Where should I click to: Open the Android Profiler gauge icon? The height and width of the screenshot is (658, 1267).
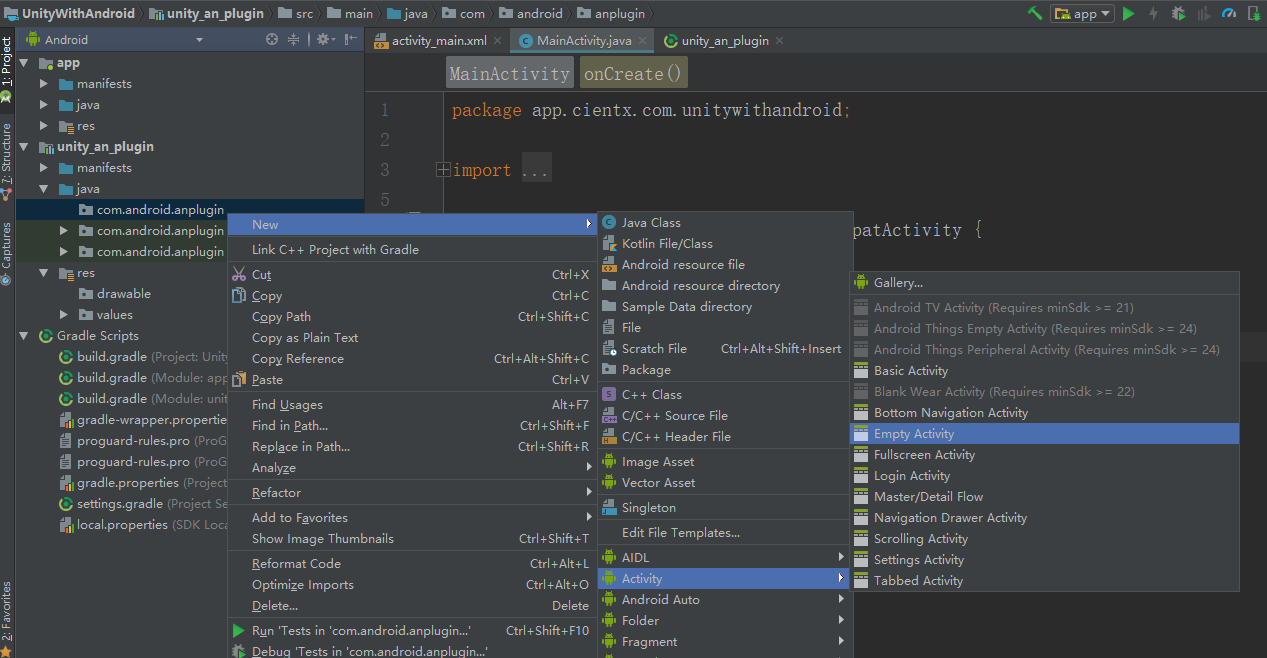click(x=1229, y=14)
